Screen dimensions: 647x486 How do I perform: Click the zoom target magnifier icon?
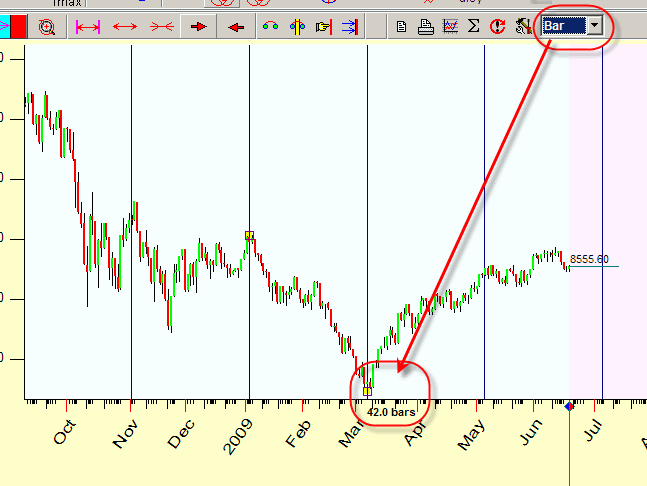click(x=46, y=27)
